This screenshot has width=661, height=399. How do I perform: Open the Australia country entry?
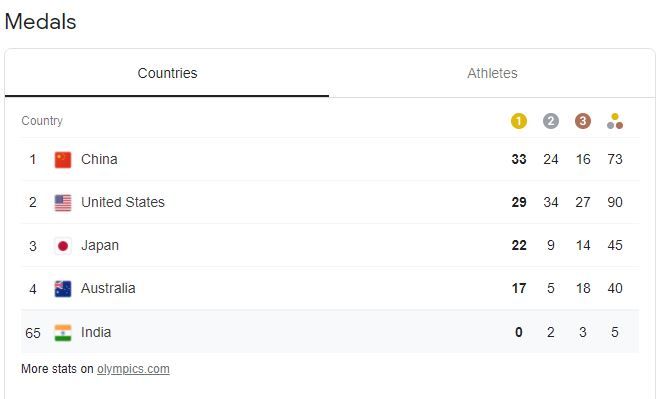[108, 288]
